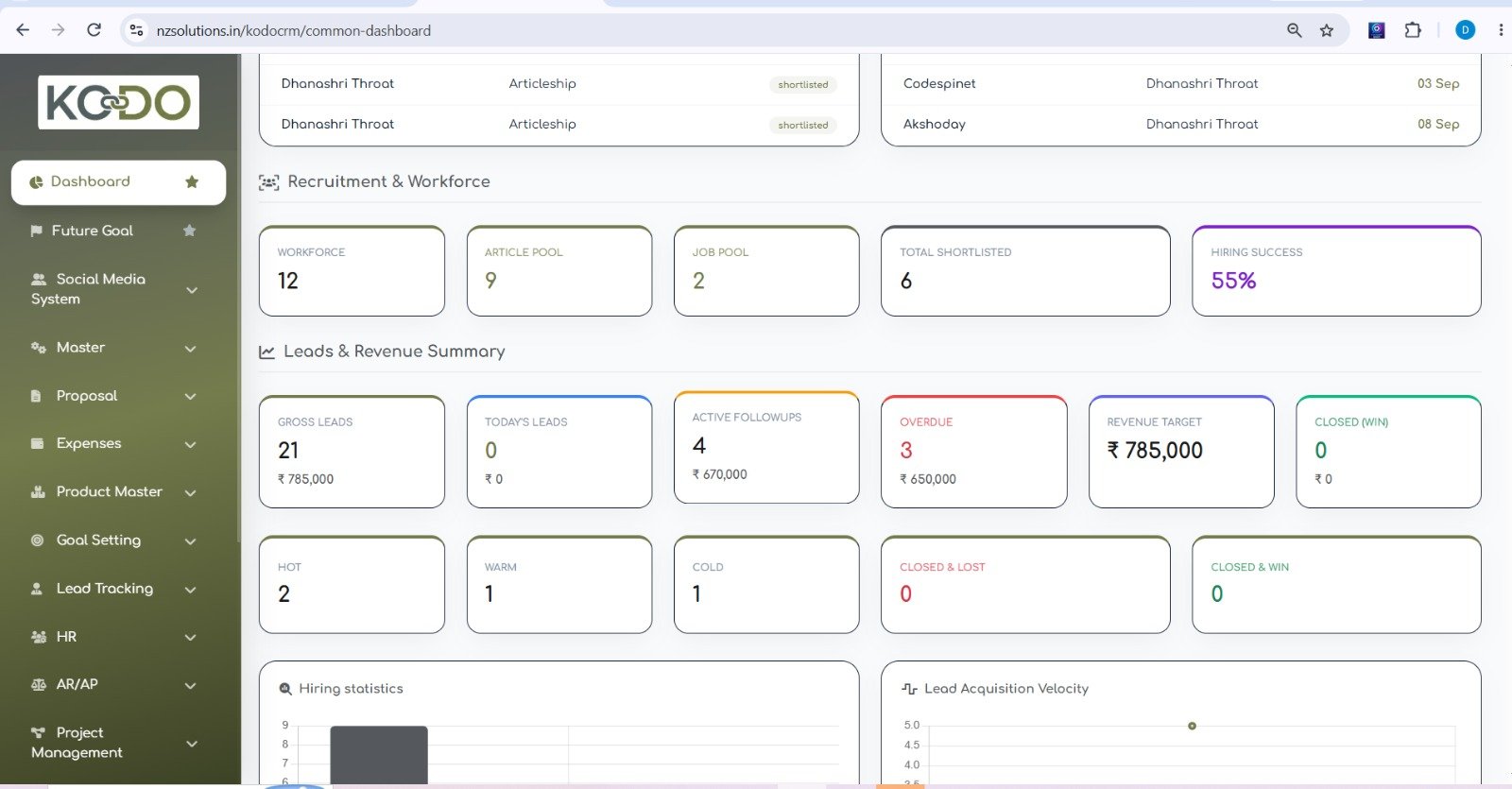Image resolution: width=1512 pixels, height=789 pixels.
Task: Click the Proposal document icon
Action: (x=36, y=396)
